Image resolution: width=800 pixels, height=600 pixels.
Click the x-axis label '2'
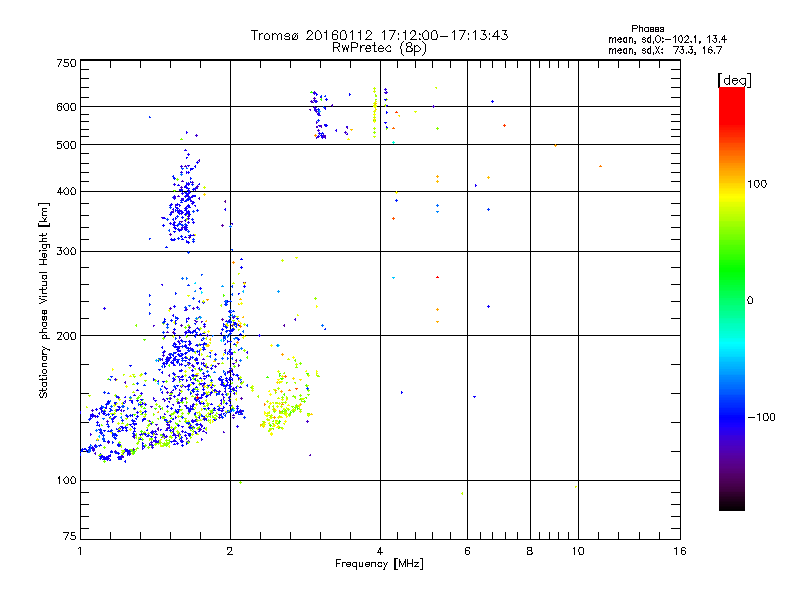pyautogui.click(x=230, y=551)
